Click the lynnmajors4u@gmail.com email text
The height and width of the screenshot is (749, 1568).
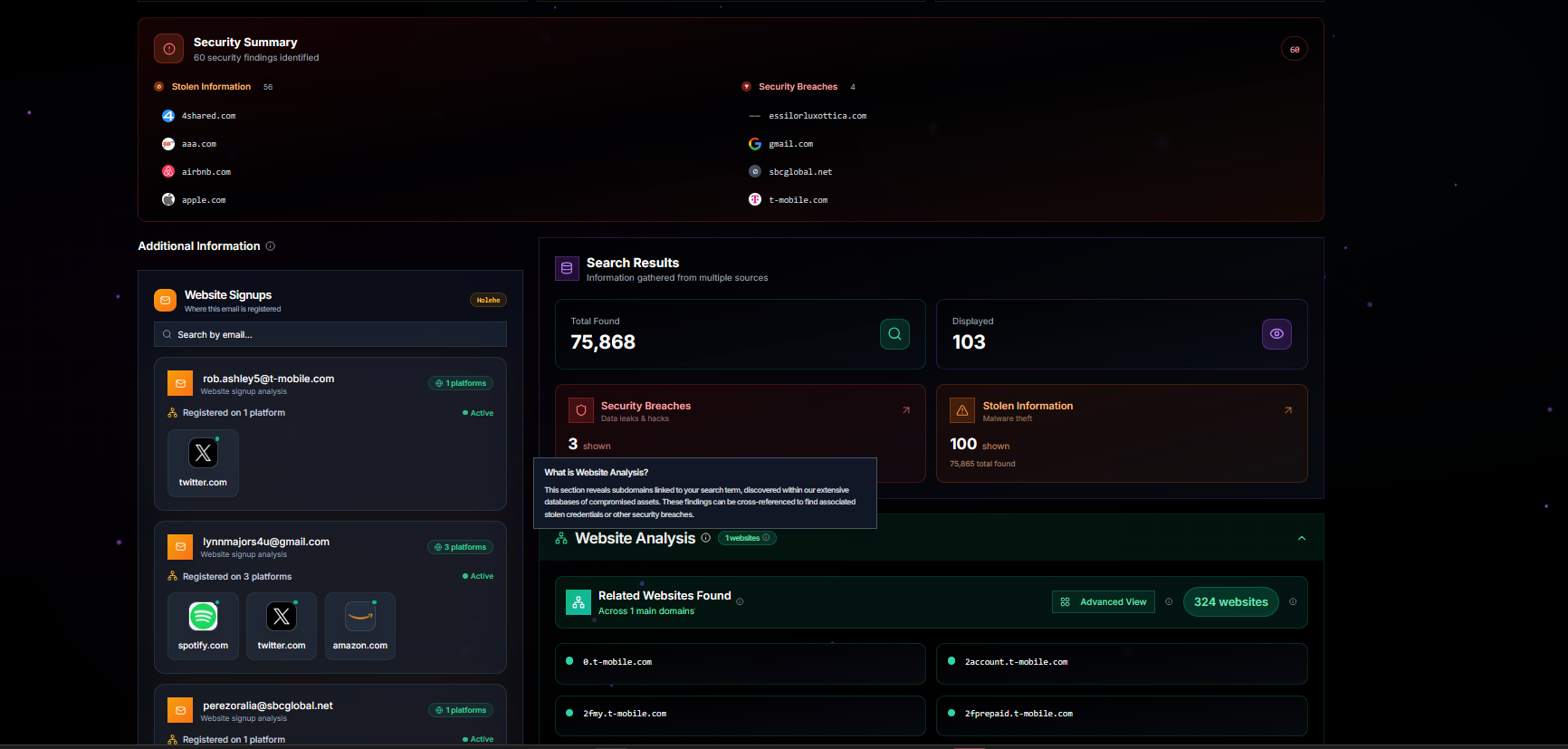[266, 542]
